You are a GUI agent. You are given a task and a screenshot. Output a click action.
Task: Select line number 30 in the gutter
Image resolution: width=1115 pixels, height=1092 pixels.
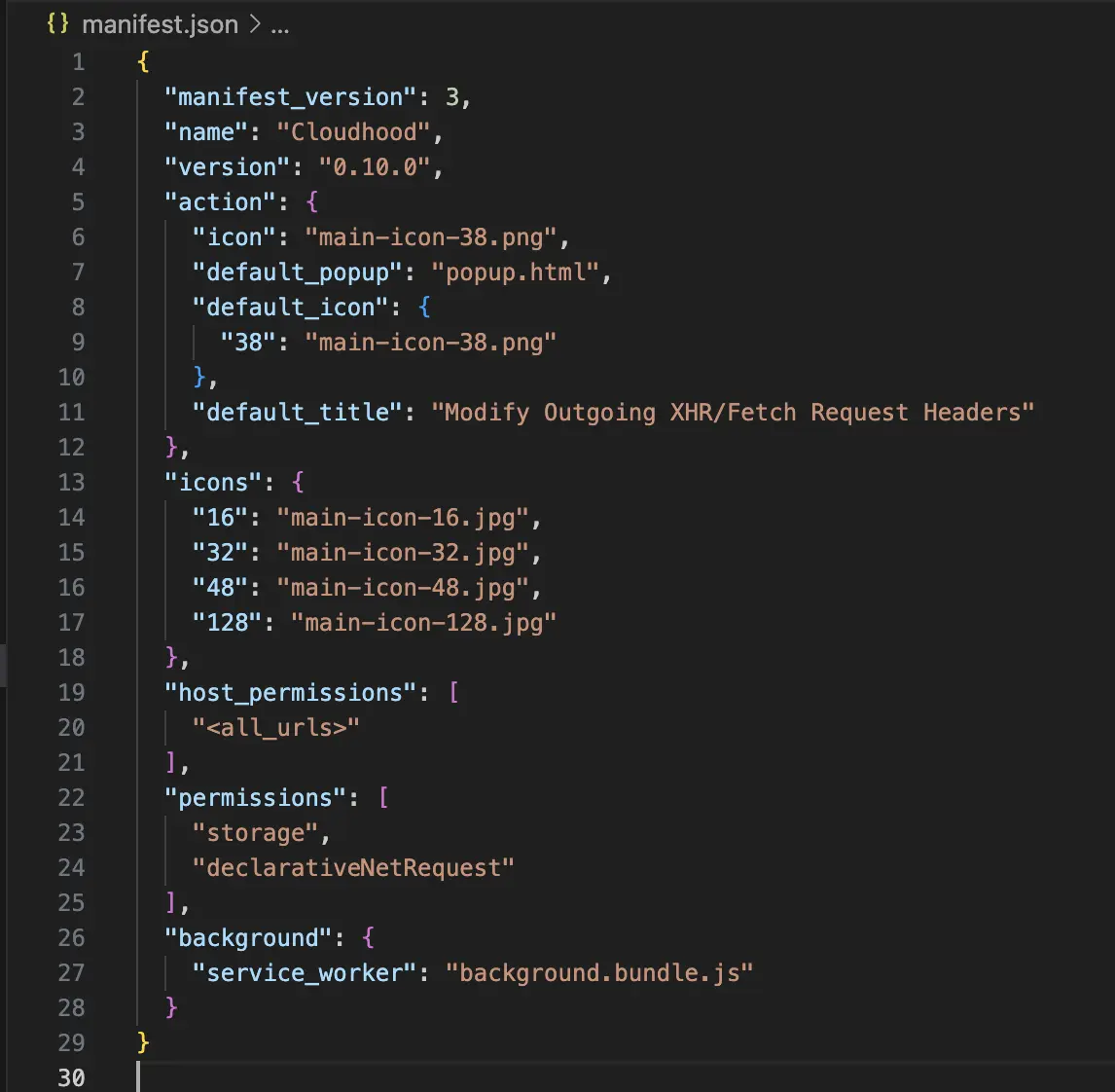(x=71, y=1077)
